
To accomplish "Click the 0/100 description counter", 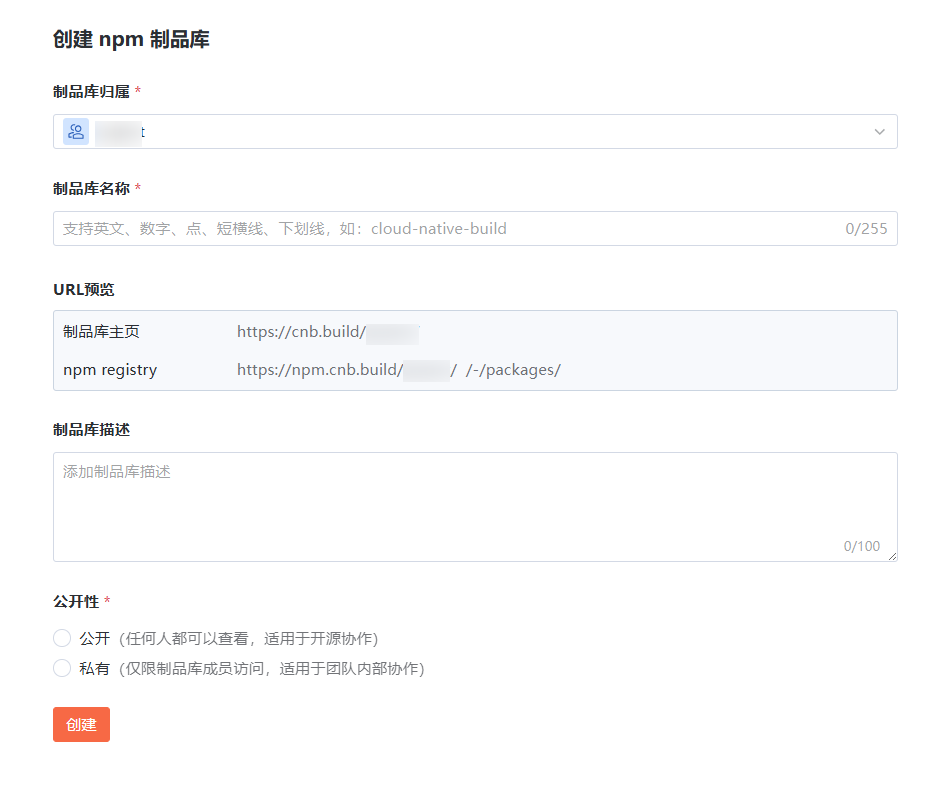I will click(x=861, y=546).
